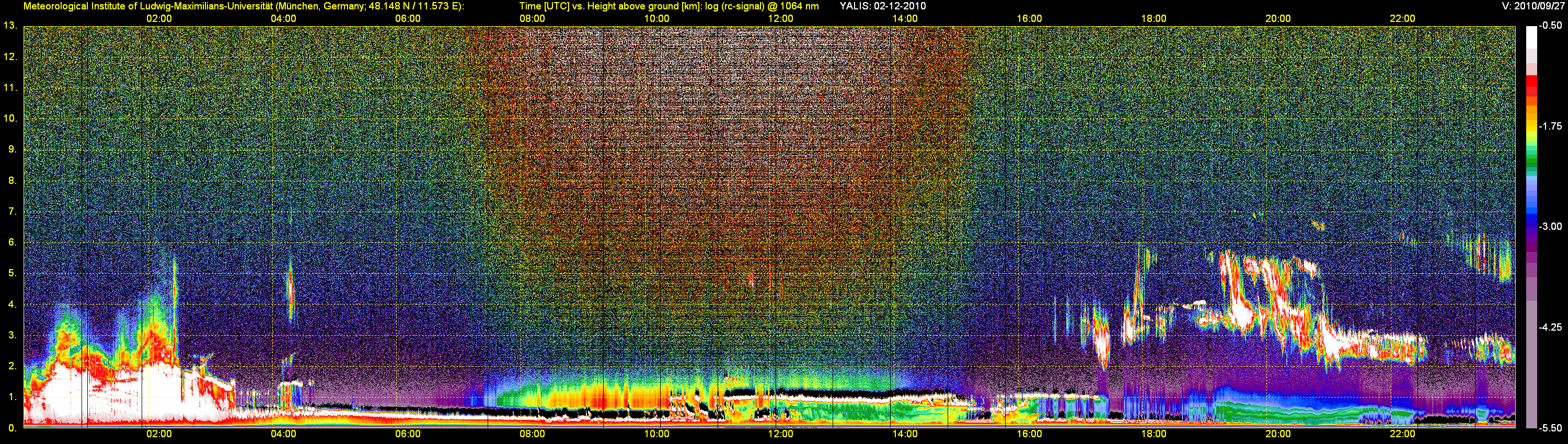Click the 14:00 label on the upper time axis

[x=905, y=19]
